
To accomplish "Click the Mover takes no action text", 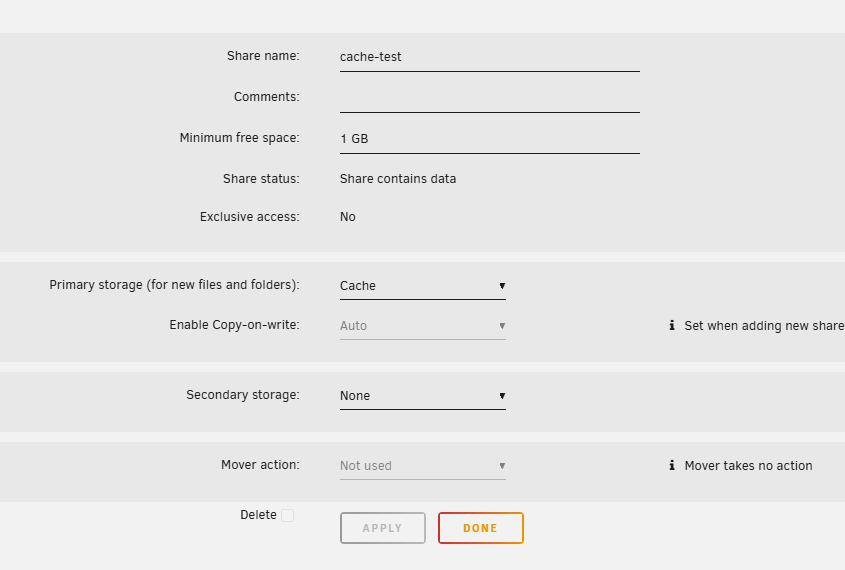I will click(749, 465).
